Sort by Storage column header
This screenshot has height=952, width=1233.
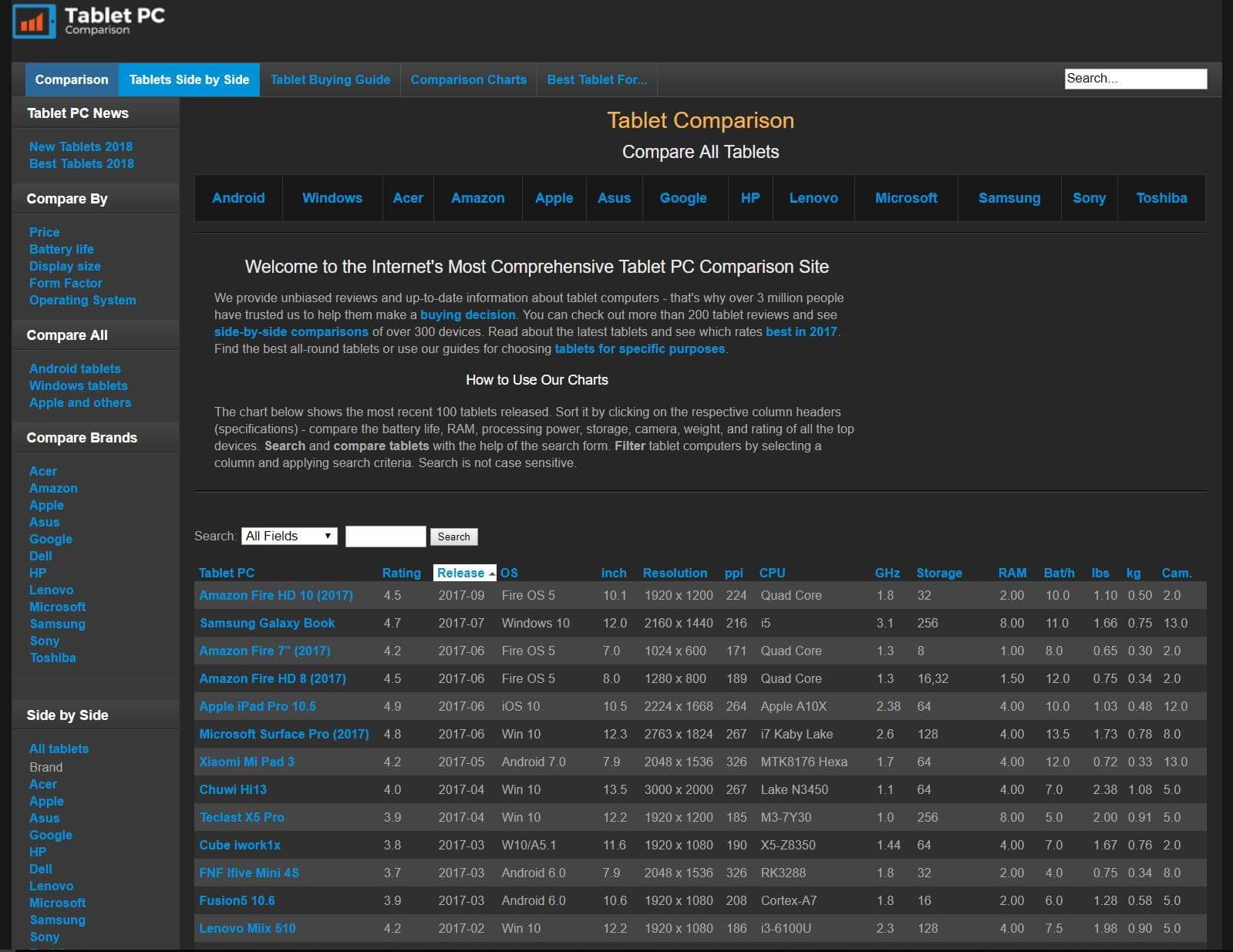[938, 573]
